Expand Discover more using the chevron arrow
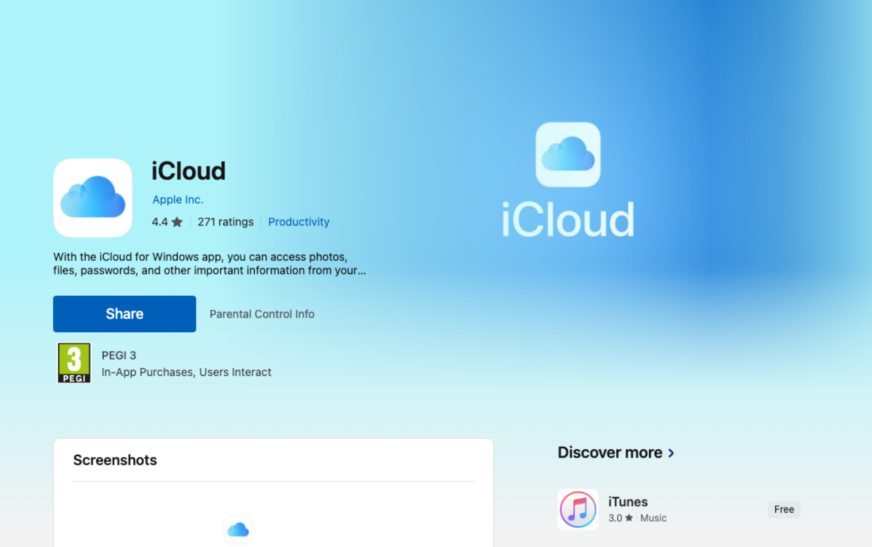Viewport: 872px width, 547px height. tap(671, 453)
